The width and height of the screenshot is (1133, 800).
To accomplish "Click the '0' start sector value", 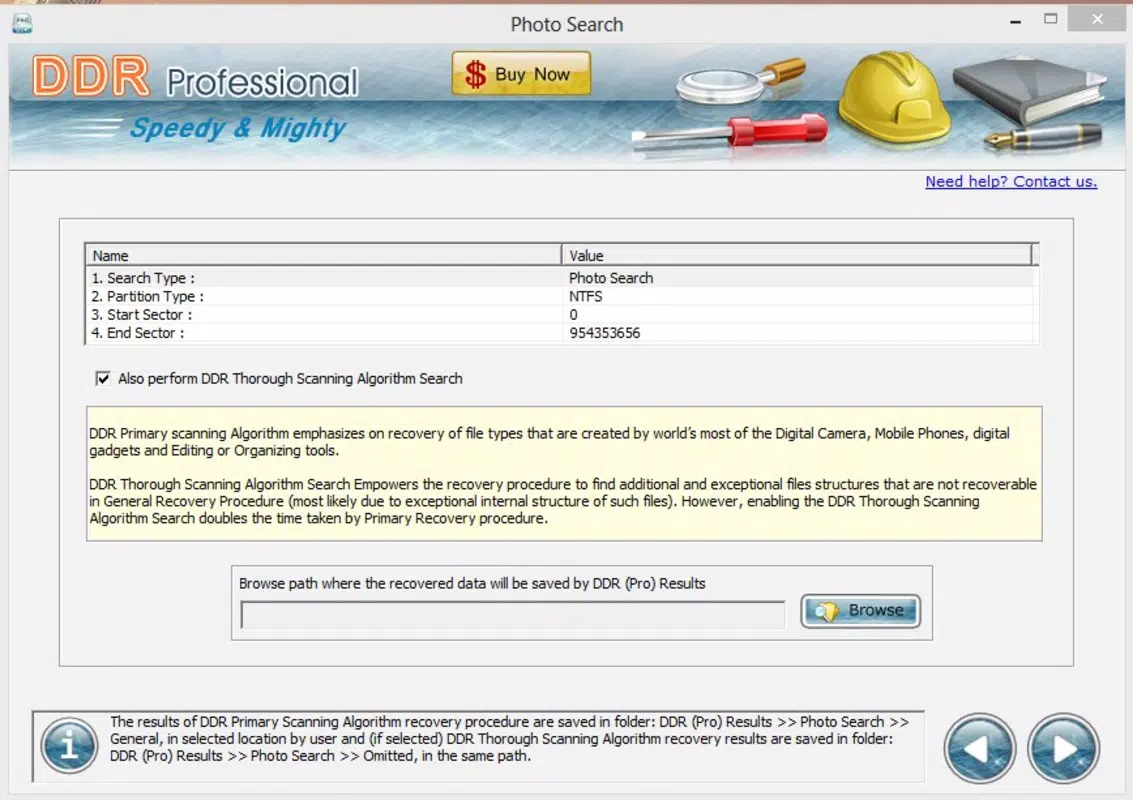I will click(573, 315).
